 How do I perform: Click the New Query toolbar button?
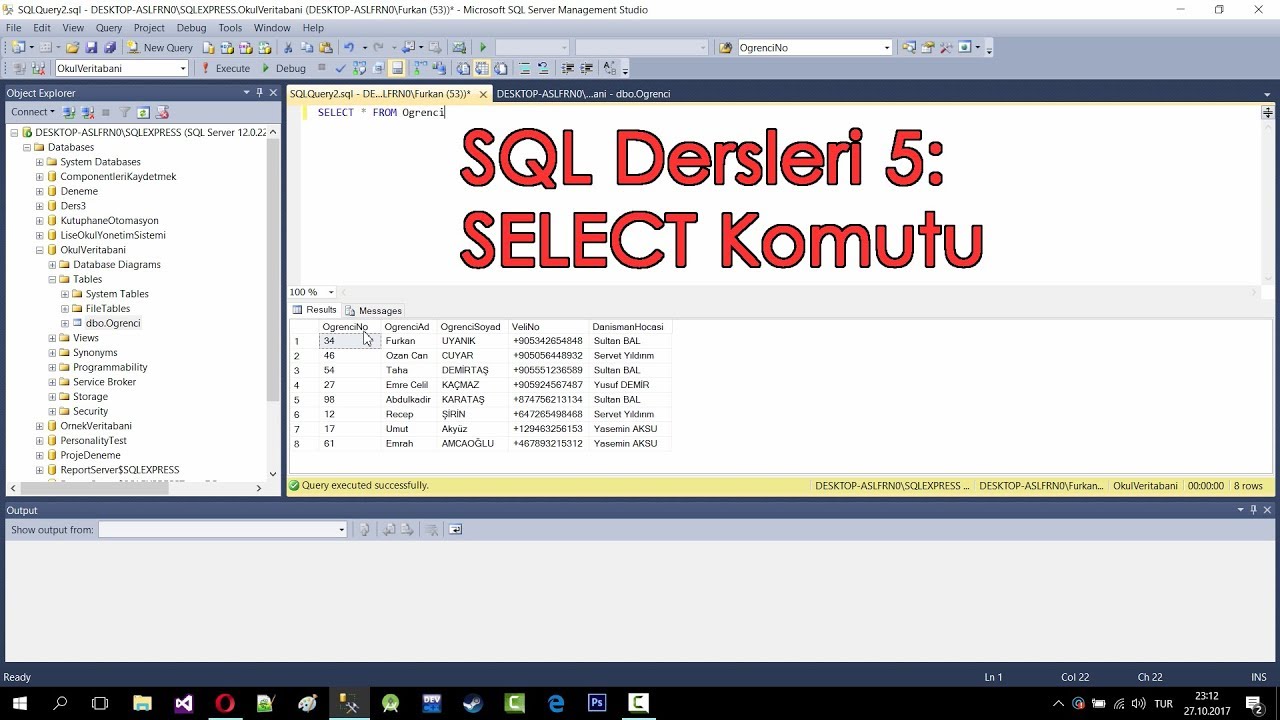coord(161,47)
